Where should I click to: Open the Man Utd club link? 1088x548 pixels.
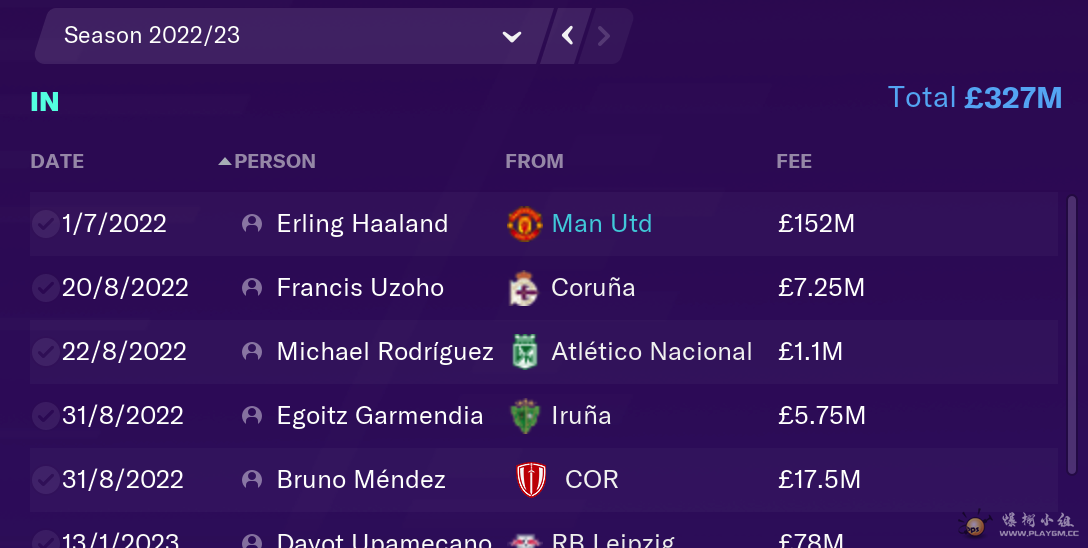[602, 223]
